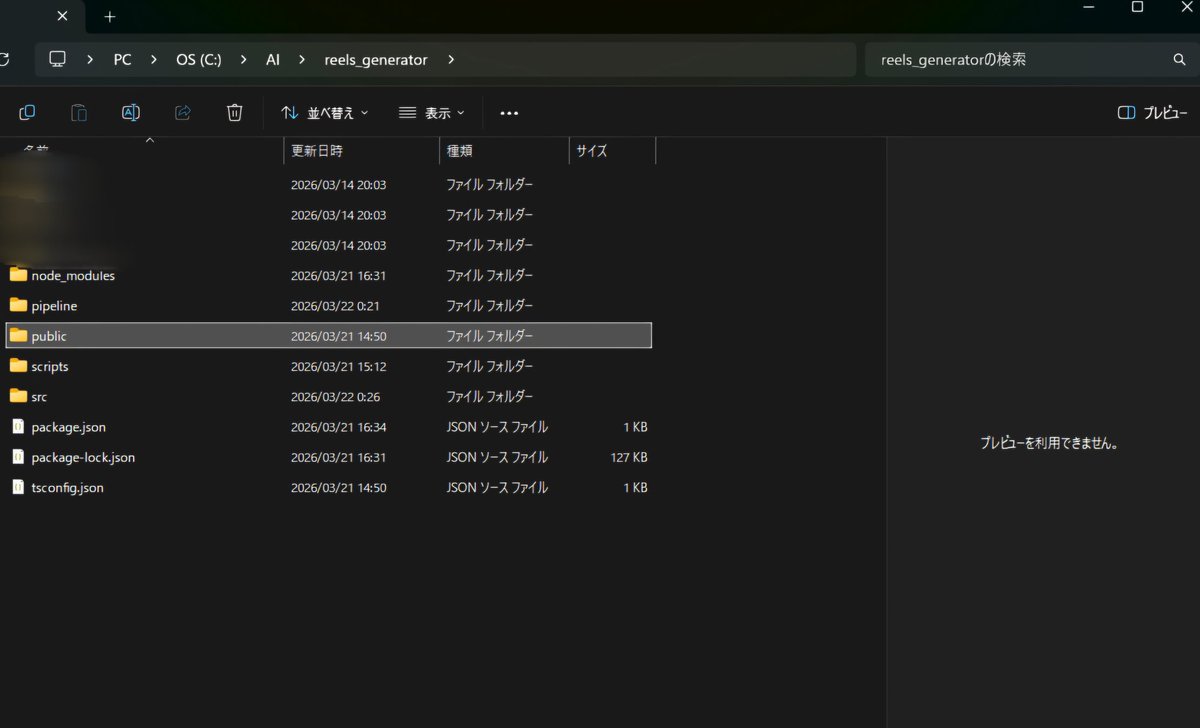Toggle the プレビュー preview pane

1153,113
